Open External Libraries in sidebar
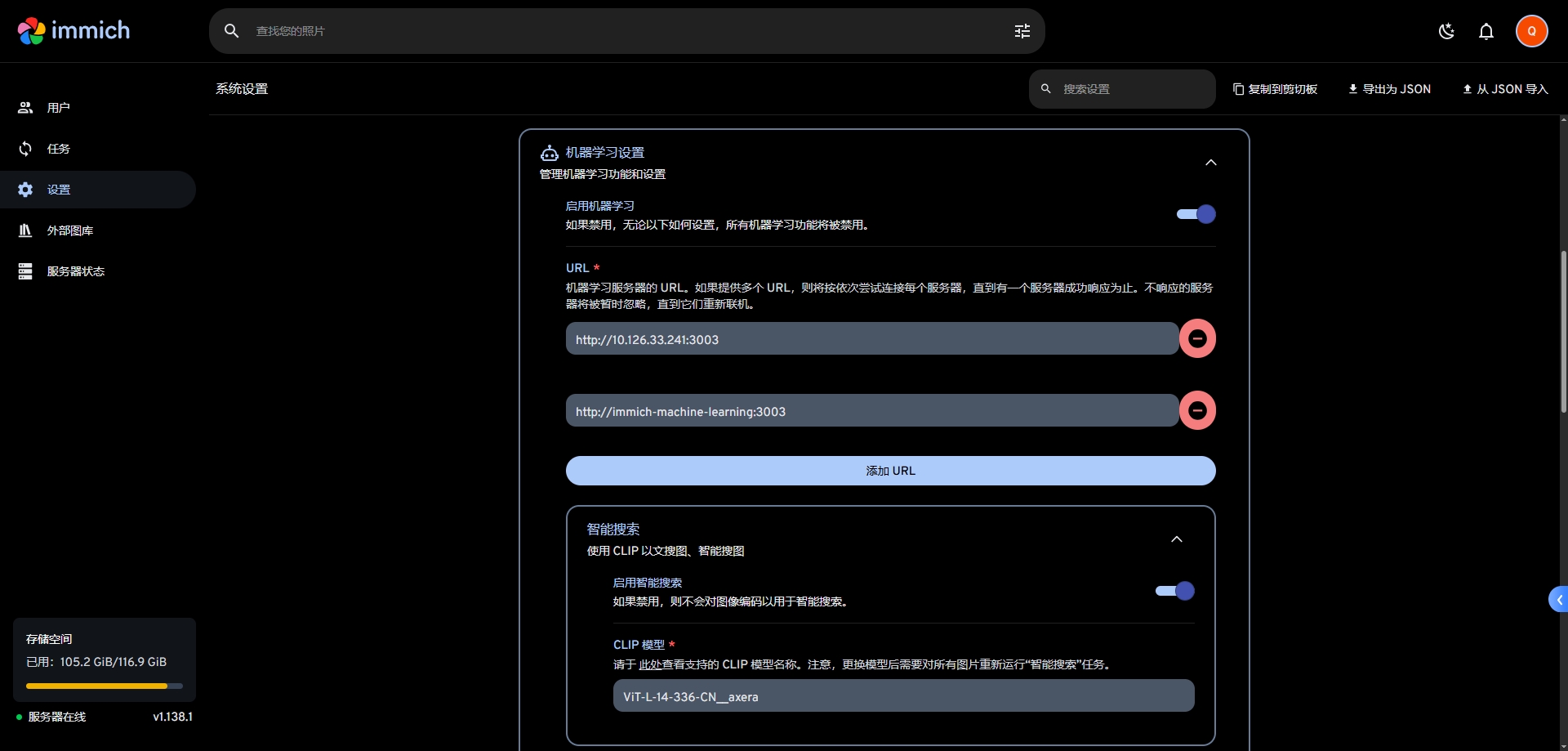 [69, 230]
